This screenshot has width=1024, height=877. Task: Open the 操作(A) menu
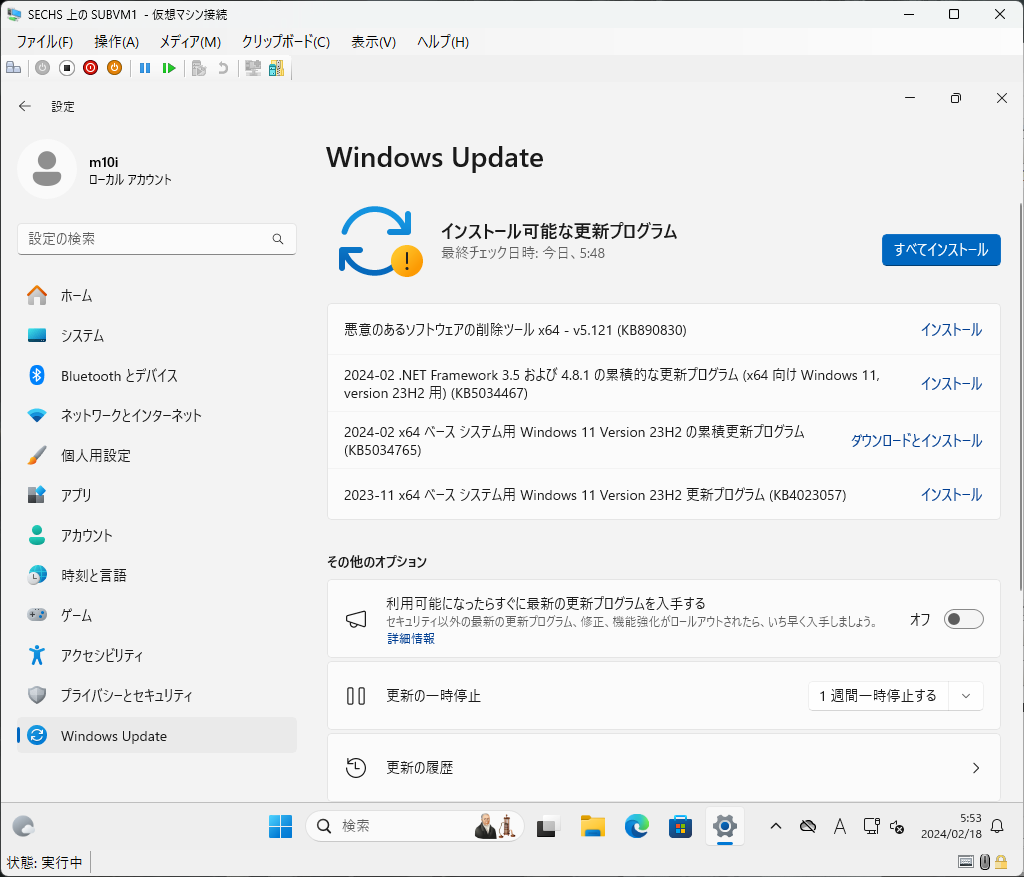tap(116, 42)
